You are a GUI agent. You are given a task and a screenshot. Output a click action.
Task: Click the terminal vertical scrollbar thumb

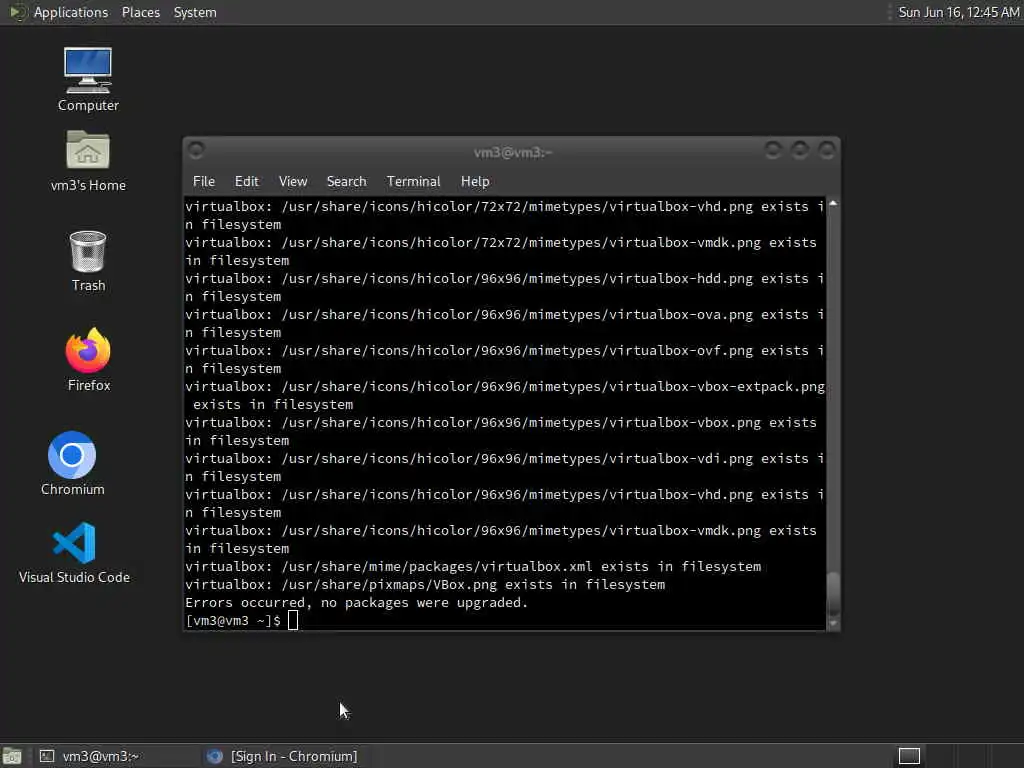point(833,593)
